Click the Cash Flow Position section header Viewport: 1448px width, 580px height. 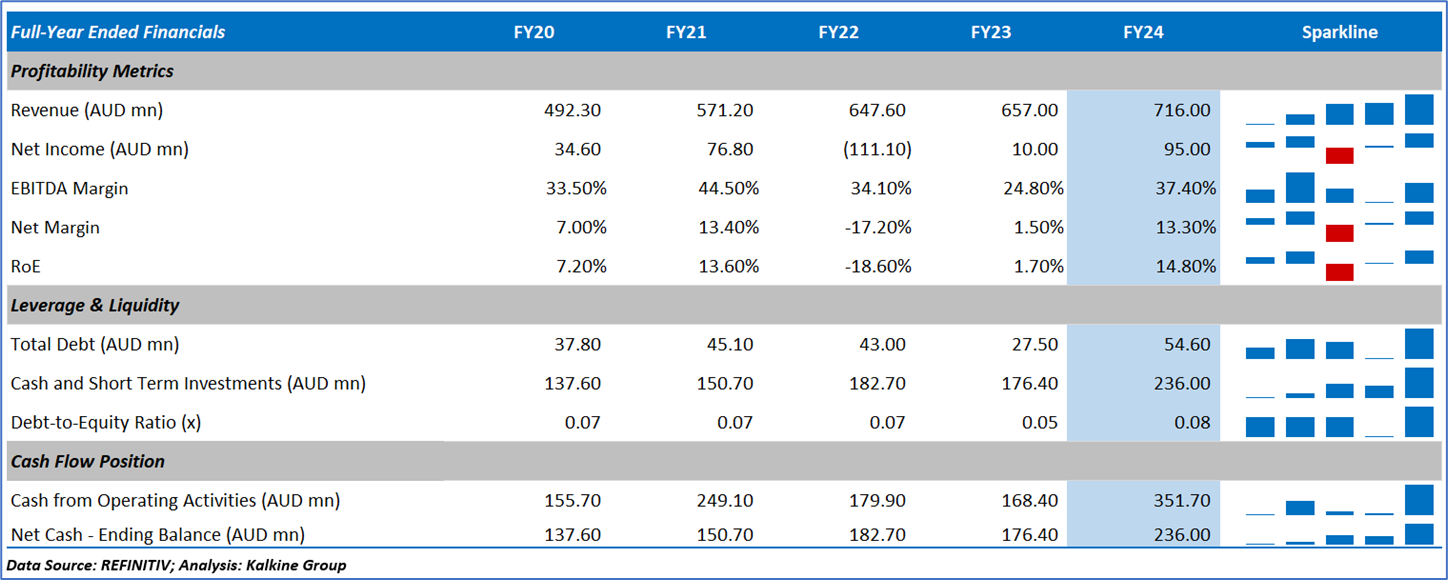(88, 461)
